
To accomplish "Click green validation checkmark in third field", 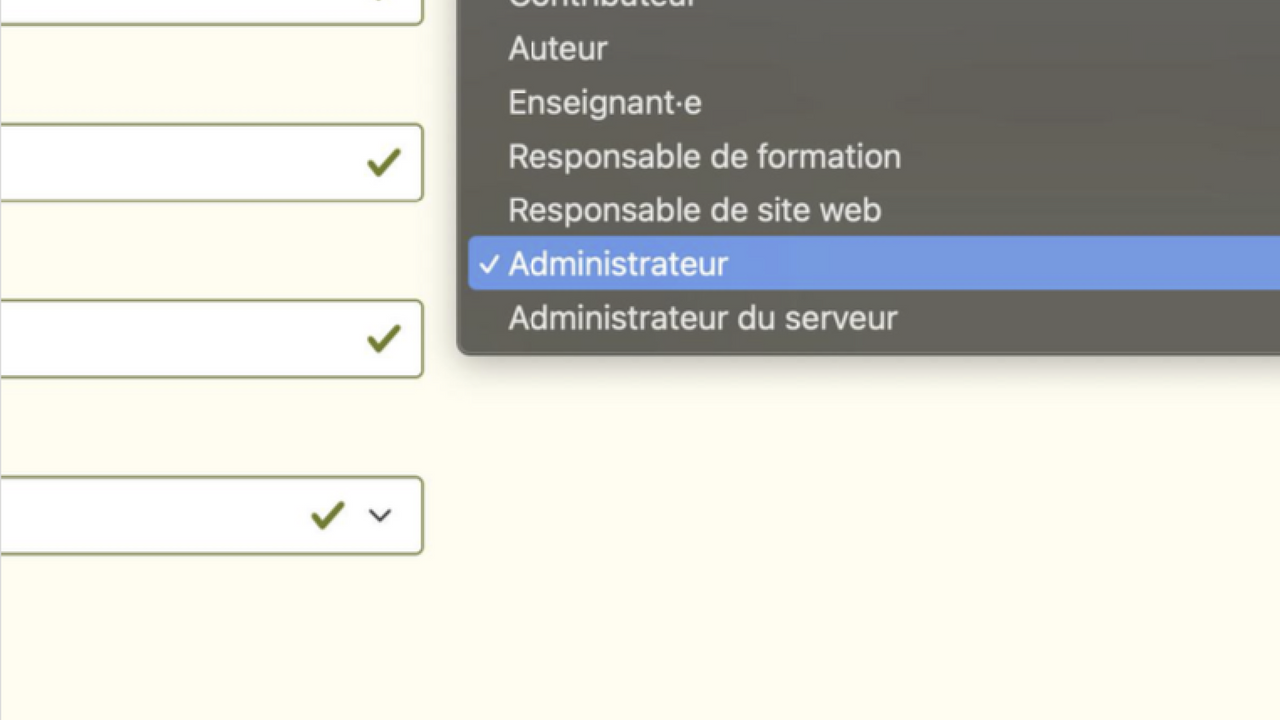I will click(x=383, y=339).
